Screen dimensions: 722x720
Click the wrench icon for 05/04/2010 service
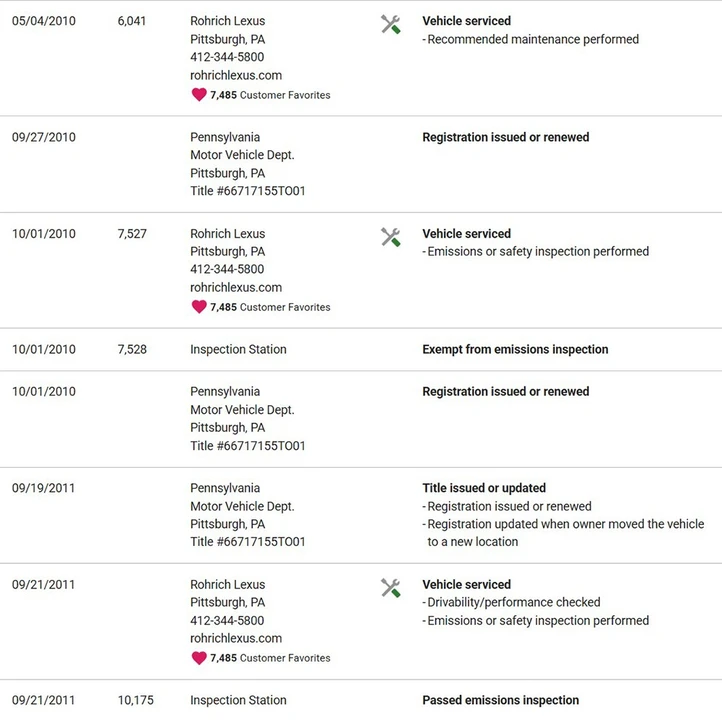point(390,24)
